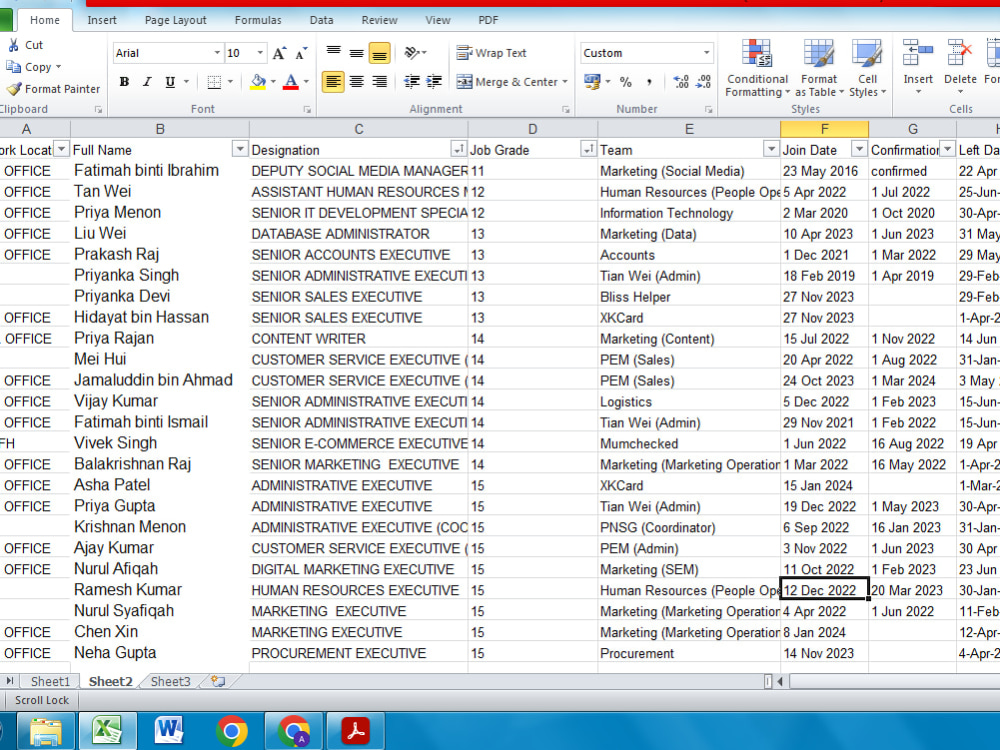Click the Orientation text rotate icon
The image size is (1000, 750).
(412, 53)
